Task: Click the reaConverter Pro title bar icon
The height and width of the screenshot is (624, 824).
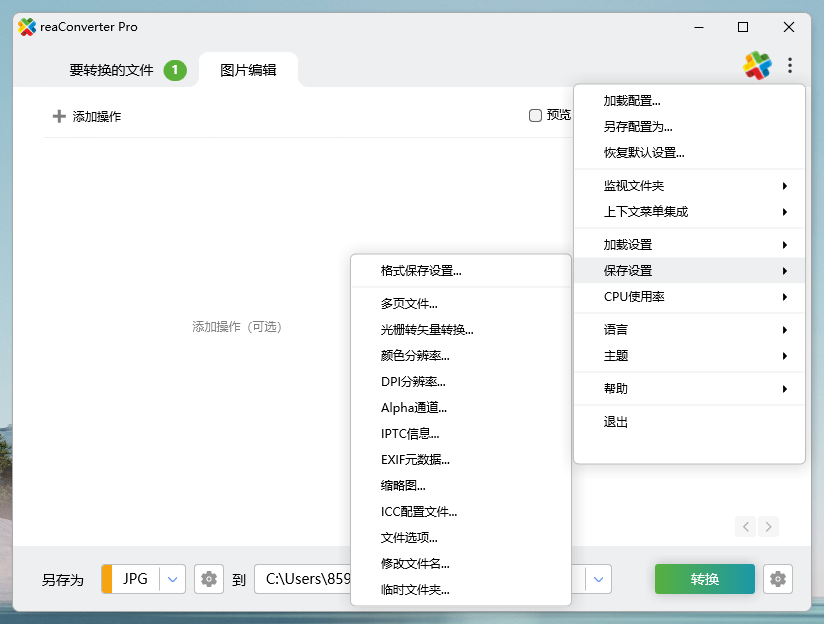Action: (x=27, y=27)
